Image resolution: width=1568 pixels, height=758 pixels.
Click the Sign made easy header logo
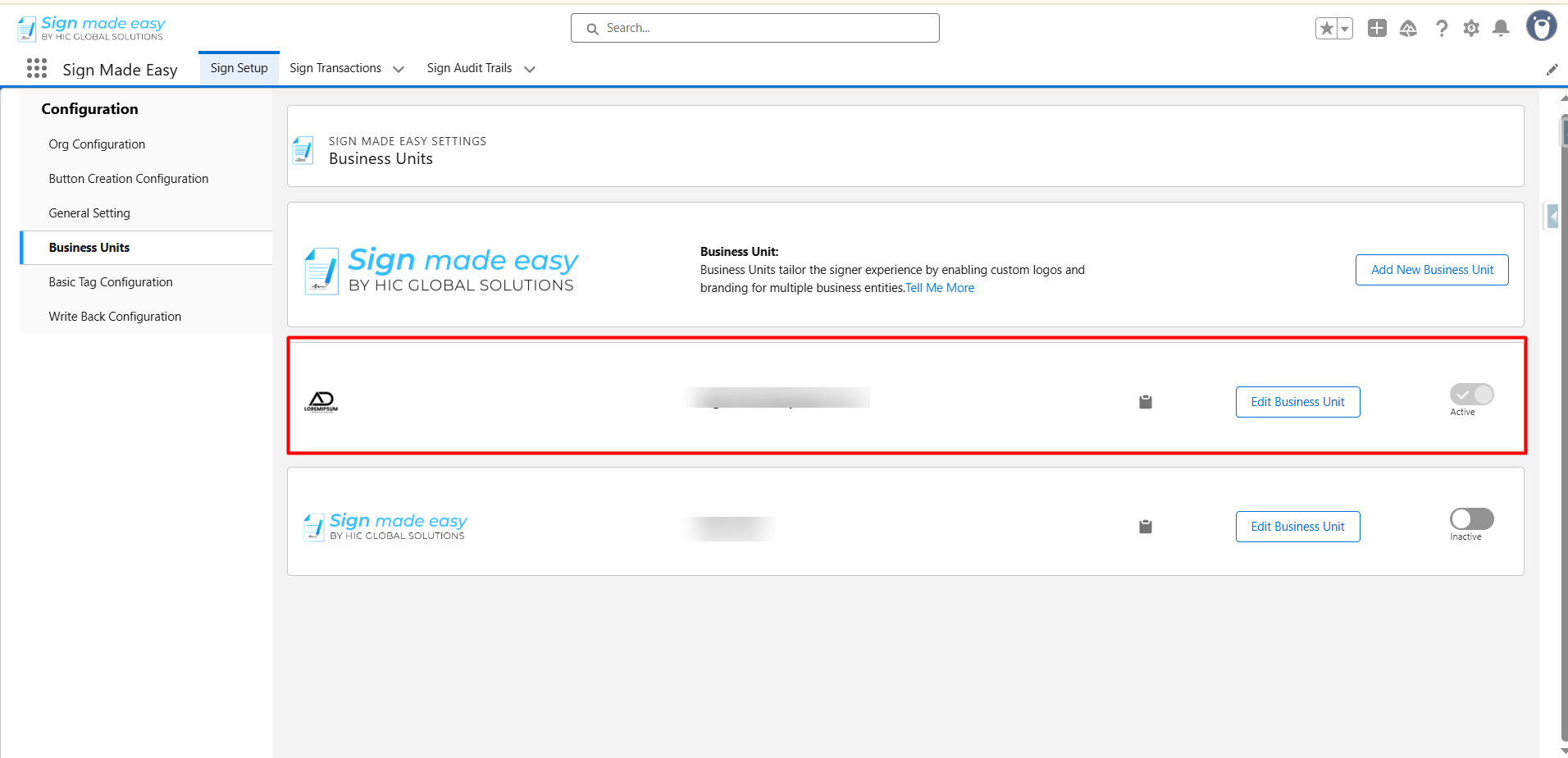91,29
